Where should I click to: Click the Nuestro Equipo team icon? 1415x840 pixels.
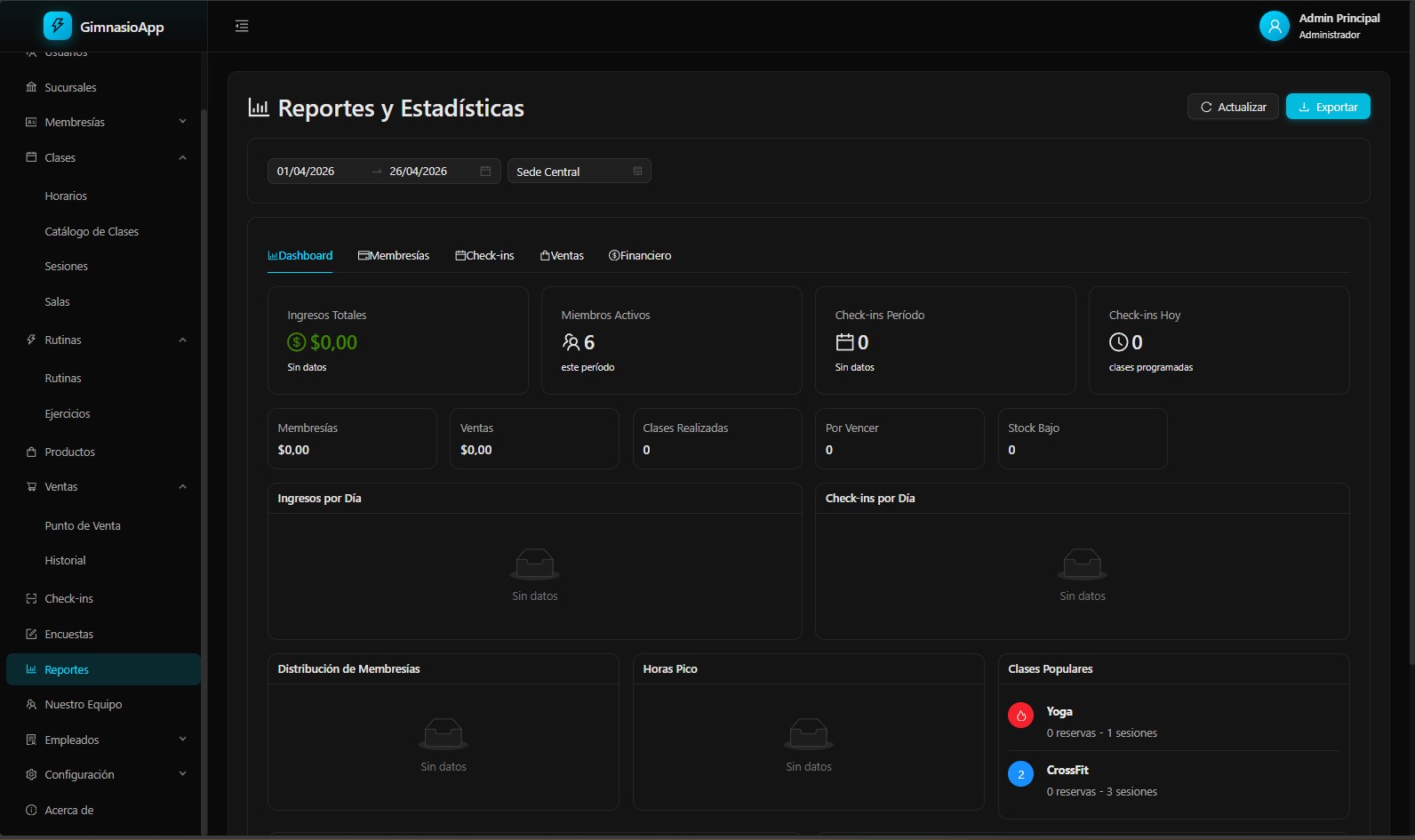31,704
